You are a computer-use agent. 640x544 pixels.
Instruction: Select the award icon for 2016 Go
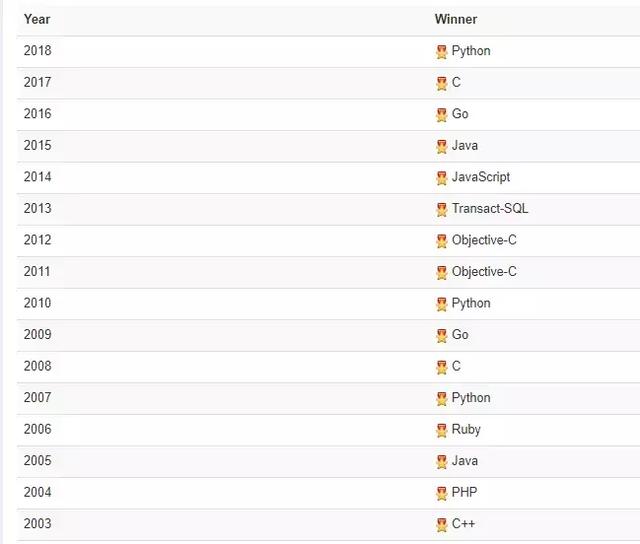coord(442,115)
